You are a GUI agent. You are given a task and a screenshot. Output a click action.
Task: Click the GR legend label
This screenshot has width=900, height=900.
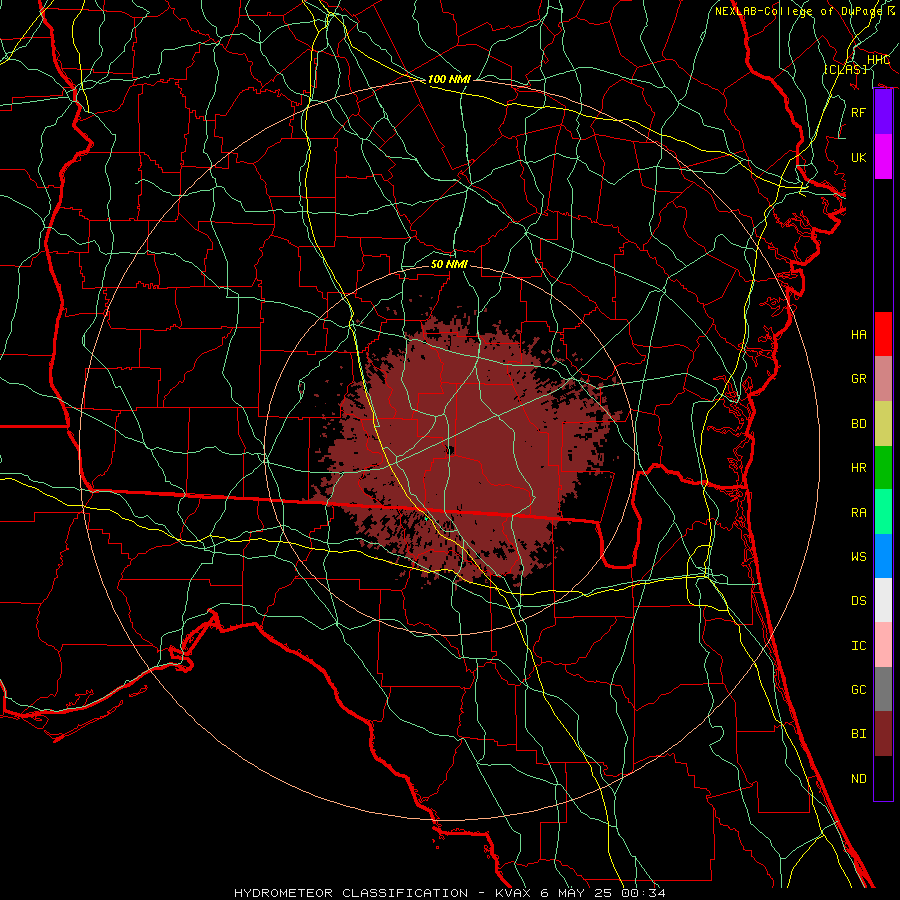859,379
